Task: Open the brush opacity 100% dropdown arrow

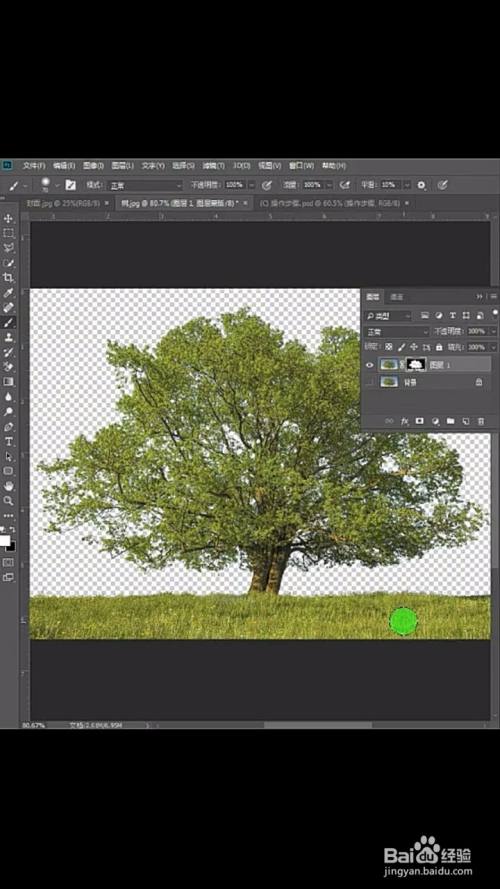Action: (252, 185)
